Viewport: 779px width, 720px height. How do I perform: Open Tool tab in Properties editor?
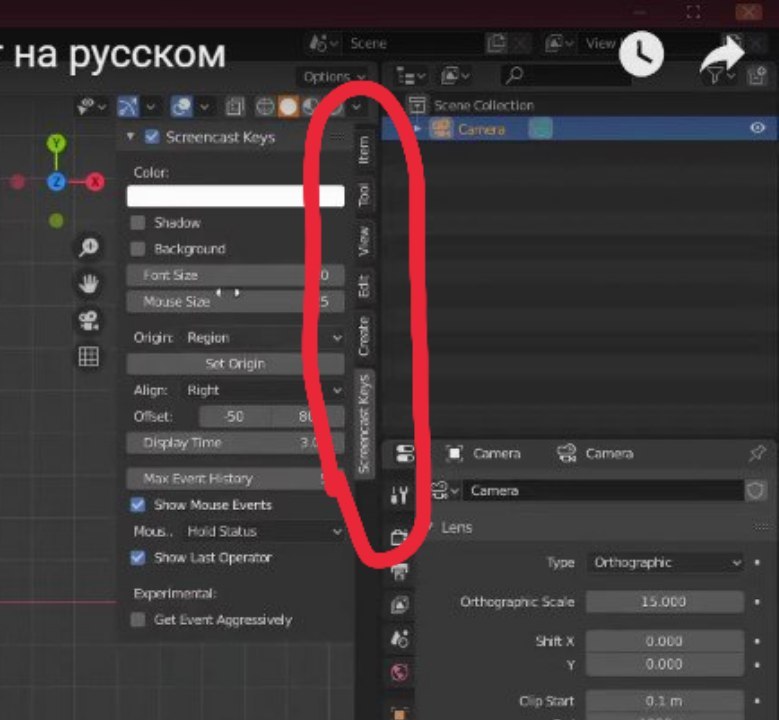tap(399, 494)
